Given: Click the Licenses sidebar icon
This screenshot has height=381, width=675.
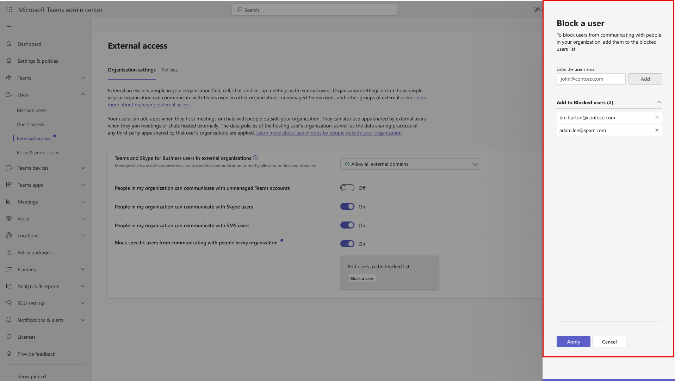Looking at the screenshot, I should (9, 337).
